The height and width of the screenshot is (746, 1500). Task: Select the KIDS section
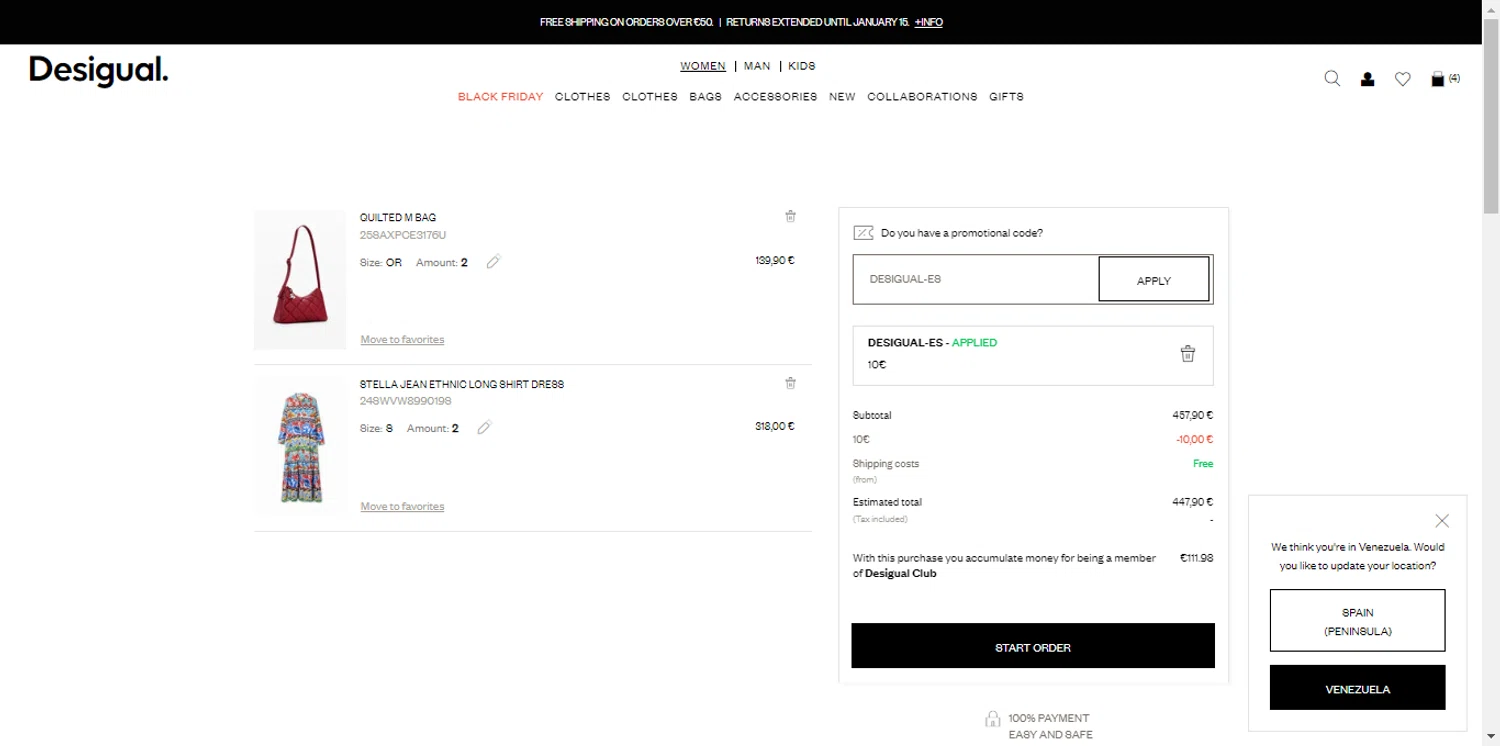click(x=802, y=66)
